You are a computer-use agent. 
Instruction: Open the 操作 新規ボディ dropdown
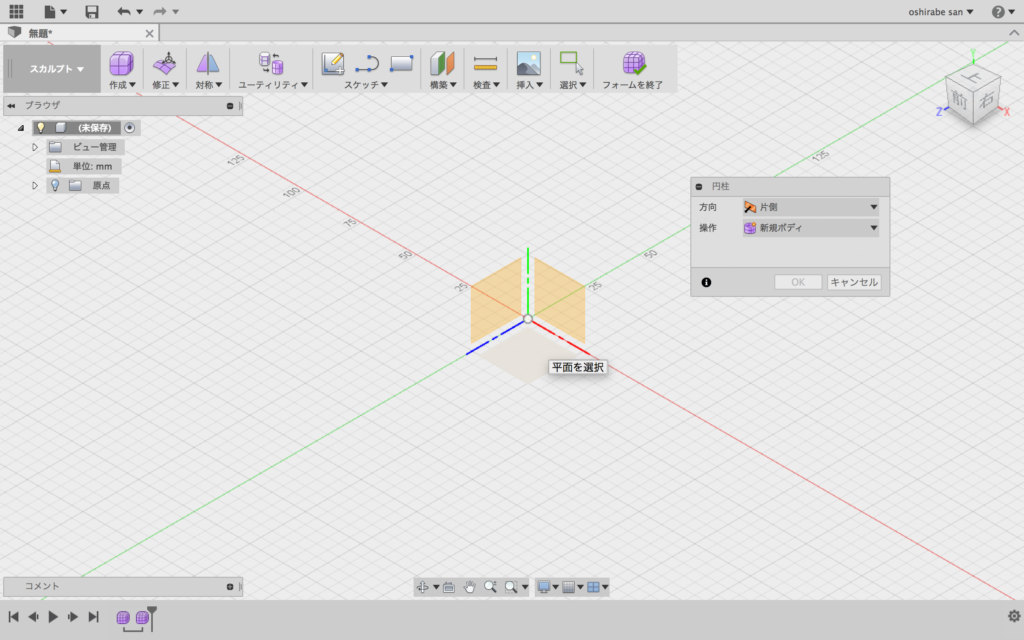pyautogui.click(x=810, y=228)
